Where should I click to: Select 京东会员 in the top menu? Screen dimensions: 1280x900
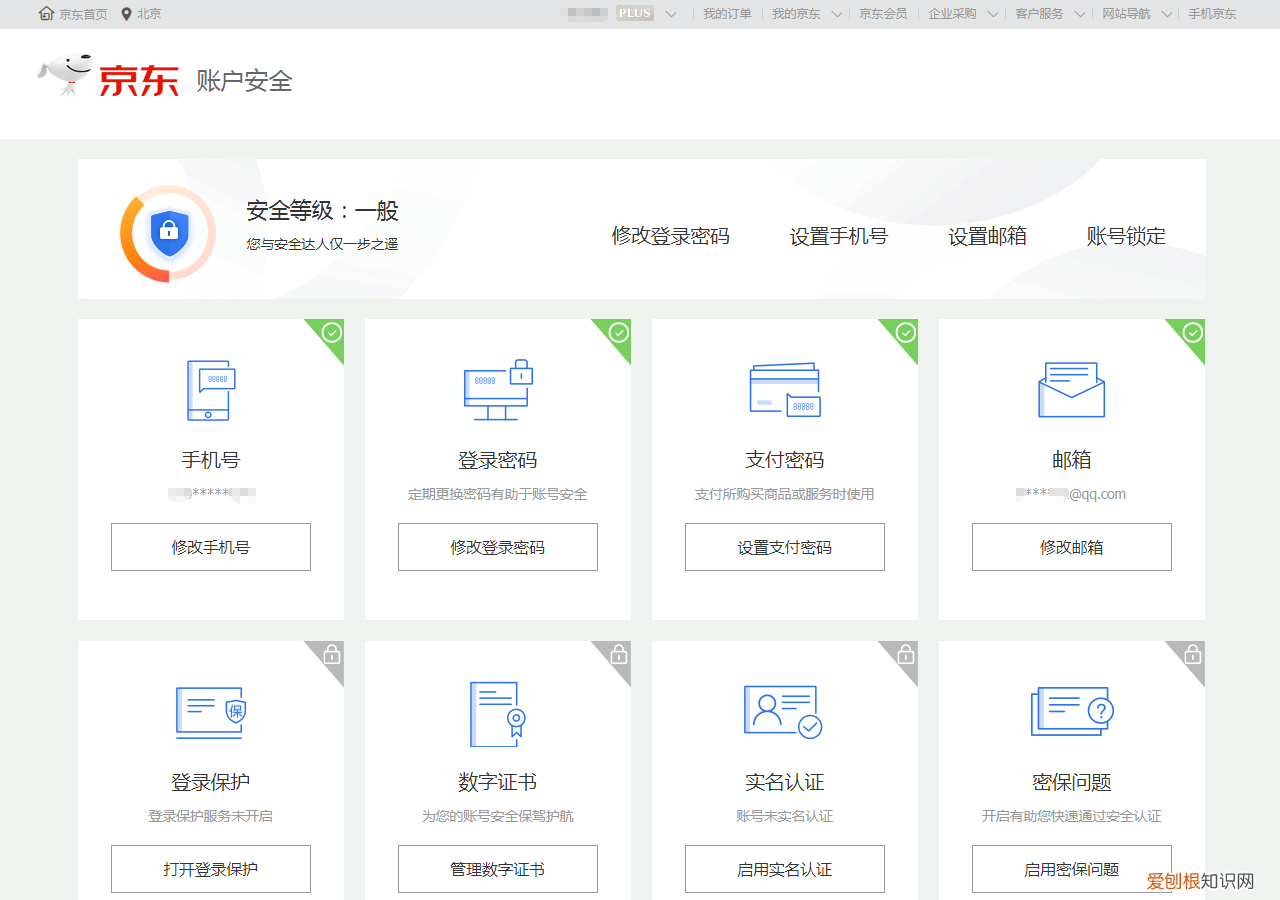(x=882, y=13)
